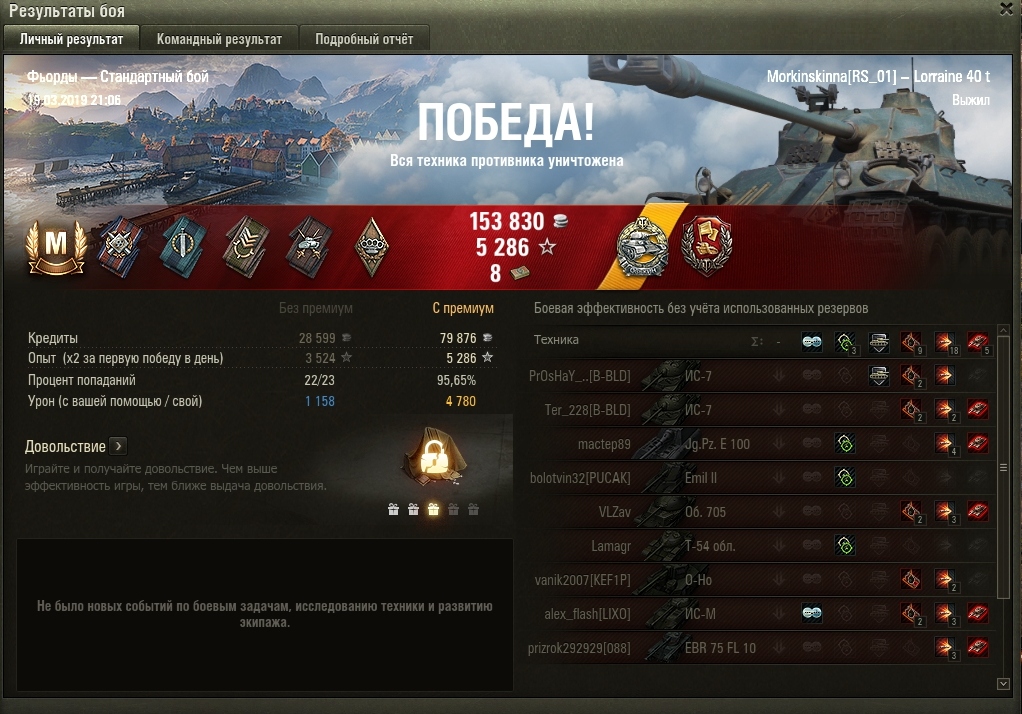This screenshot has width=1022, height=714.
Task: Switch to Командный результат tab
Action: [219, 39]
